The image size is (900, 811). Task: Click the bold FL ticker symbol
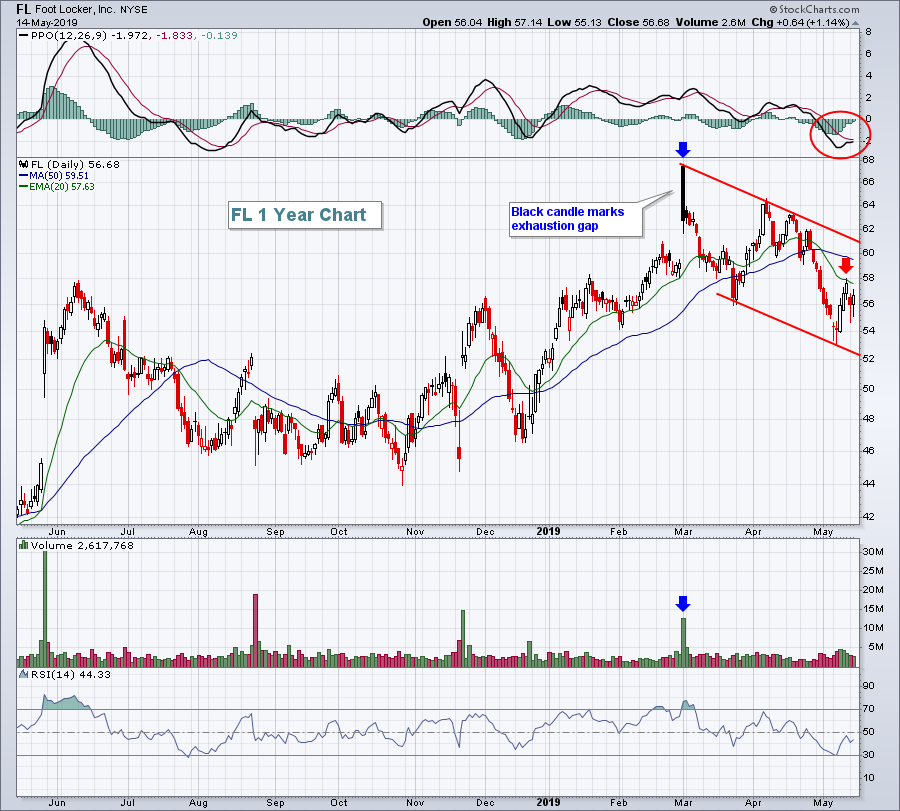pos(23,9)
